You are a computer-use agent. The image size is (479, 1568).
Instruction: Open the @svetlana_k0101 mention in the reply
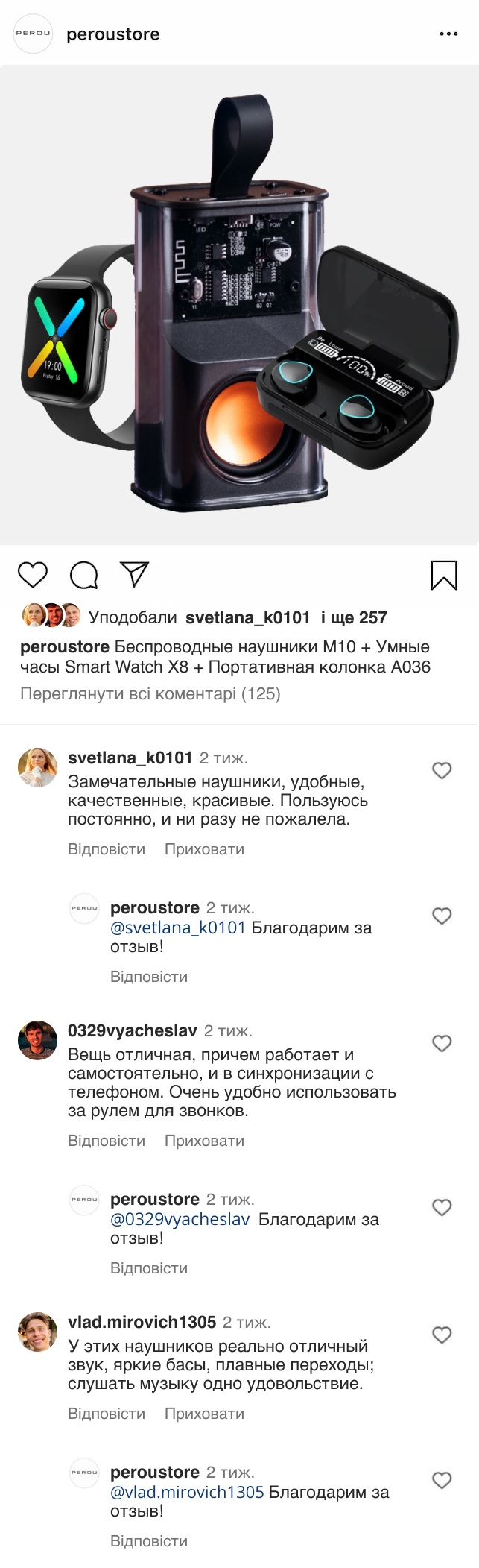point(178,928)
